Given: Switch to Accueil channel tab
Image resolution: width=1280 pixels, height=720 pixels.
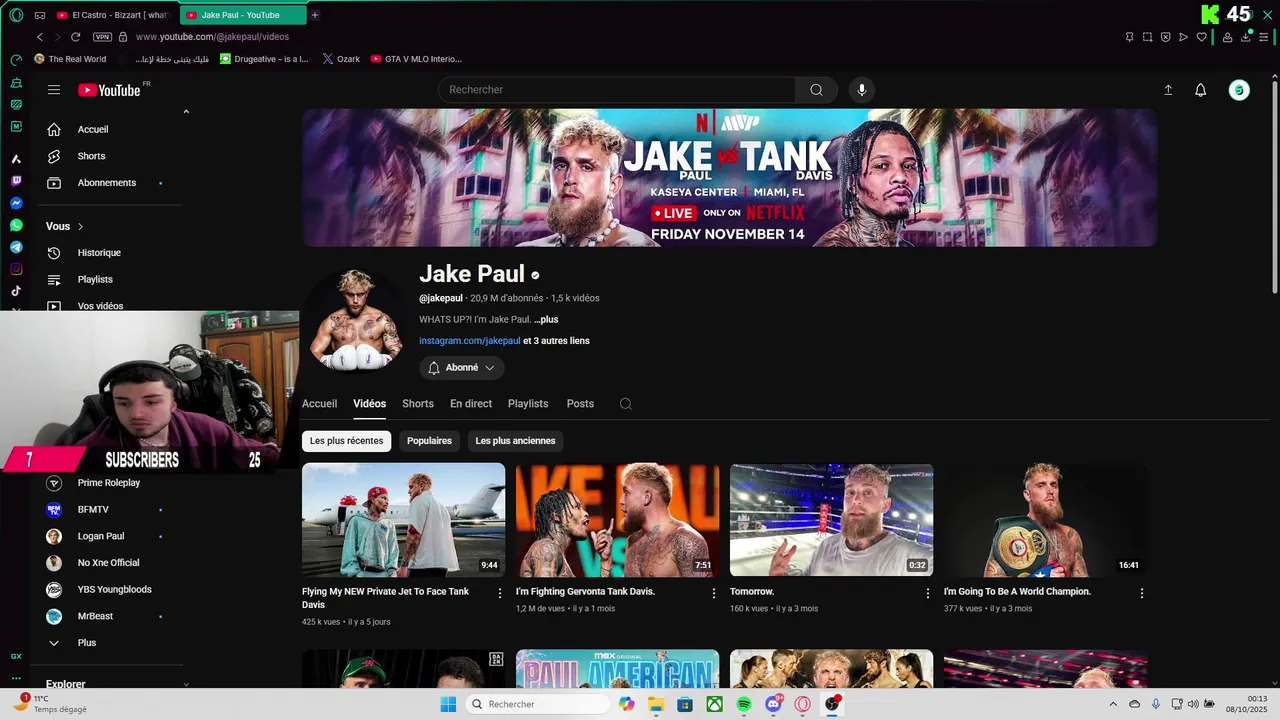Looking at the screenshot, I should (x=319, y=404).
